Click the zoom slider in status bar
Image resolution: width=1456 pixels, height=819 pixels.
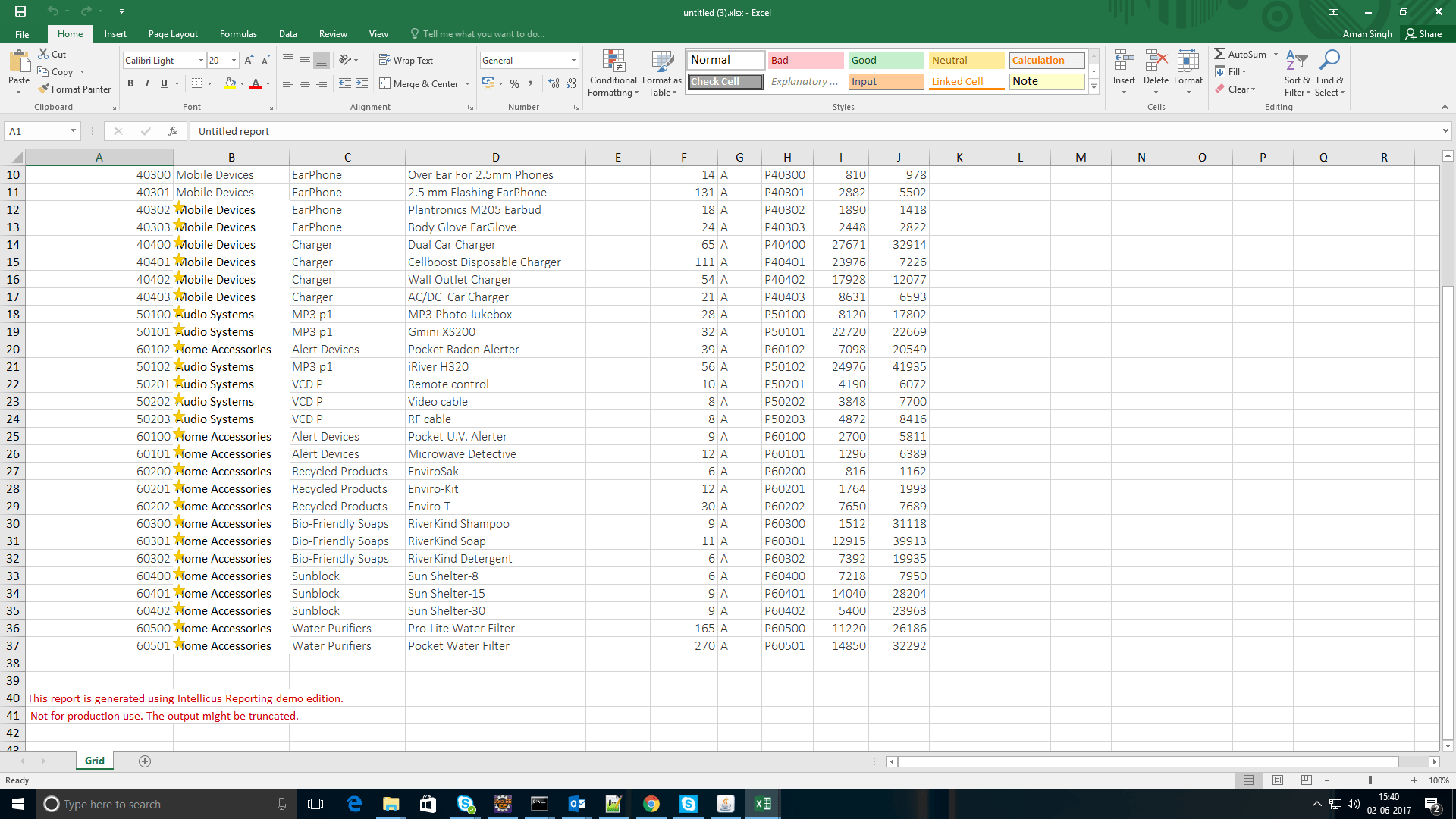[1370, 780]
